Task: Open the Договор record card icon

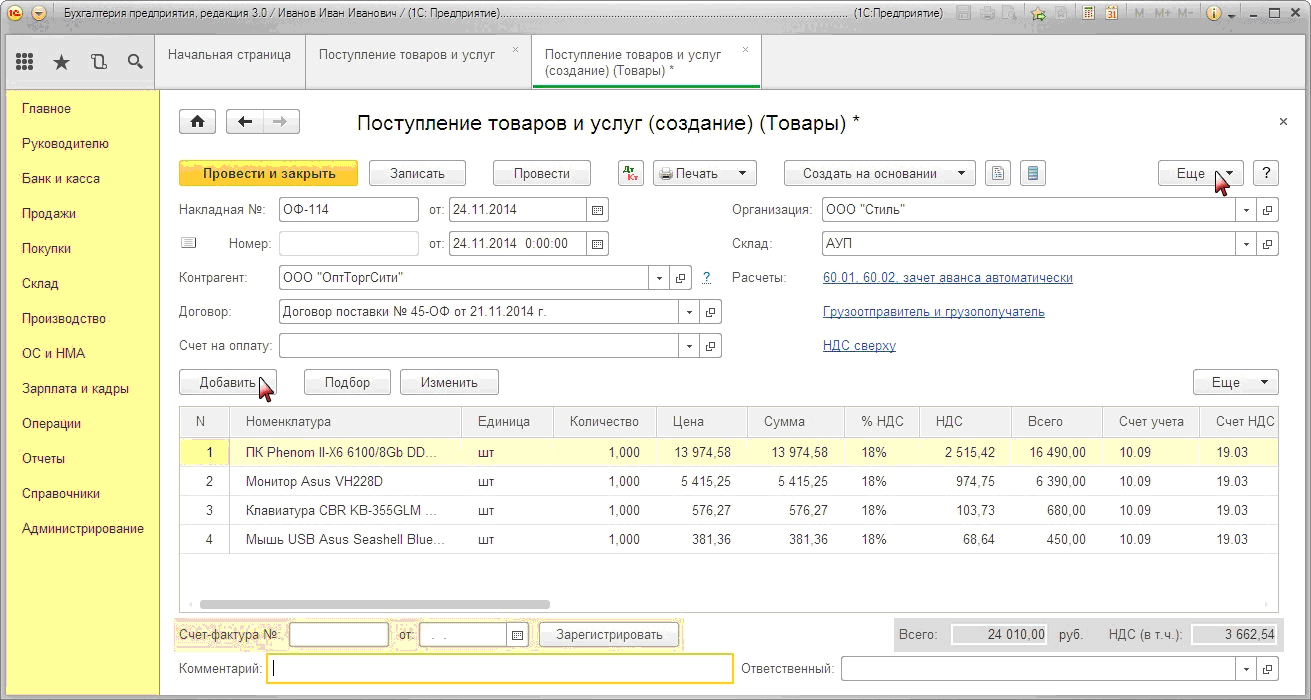Action: coord(711,312)
